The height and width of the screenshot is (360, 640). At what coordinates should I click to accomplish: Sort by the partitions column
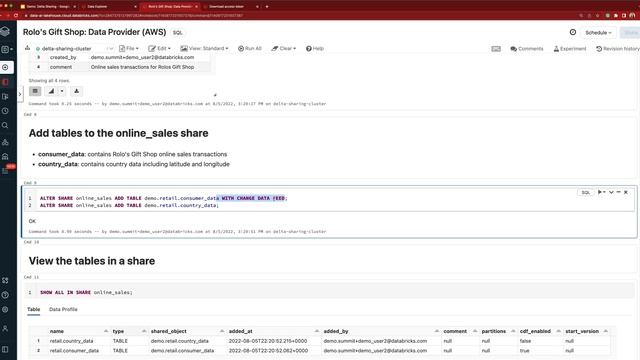(x=498, y=331)
